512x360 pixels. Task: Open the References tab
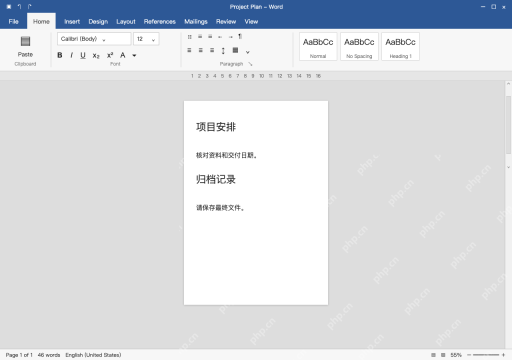[x=160, y=22]
